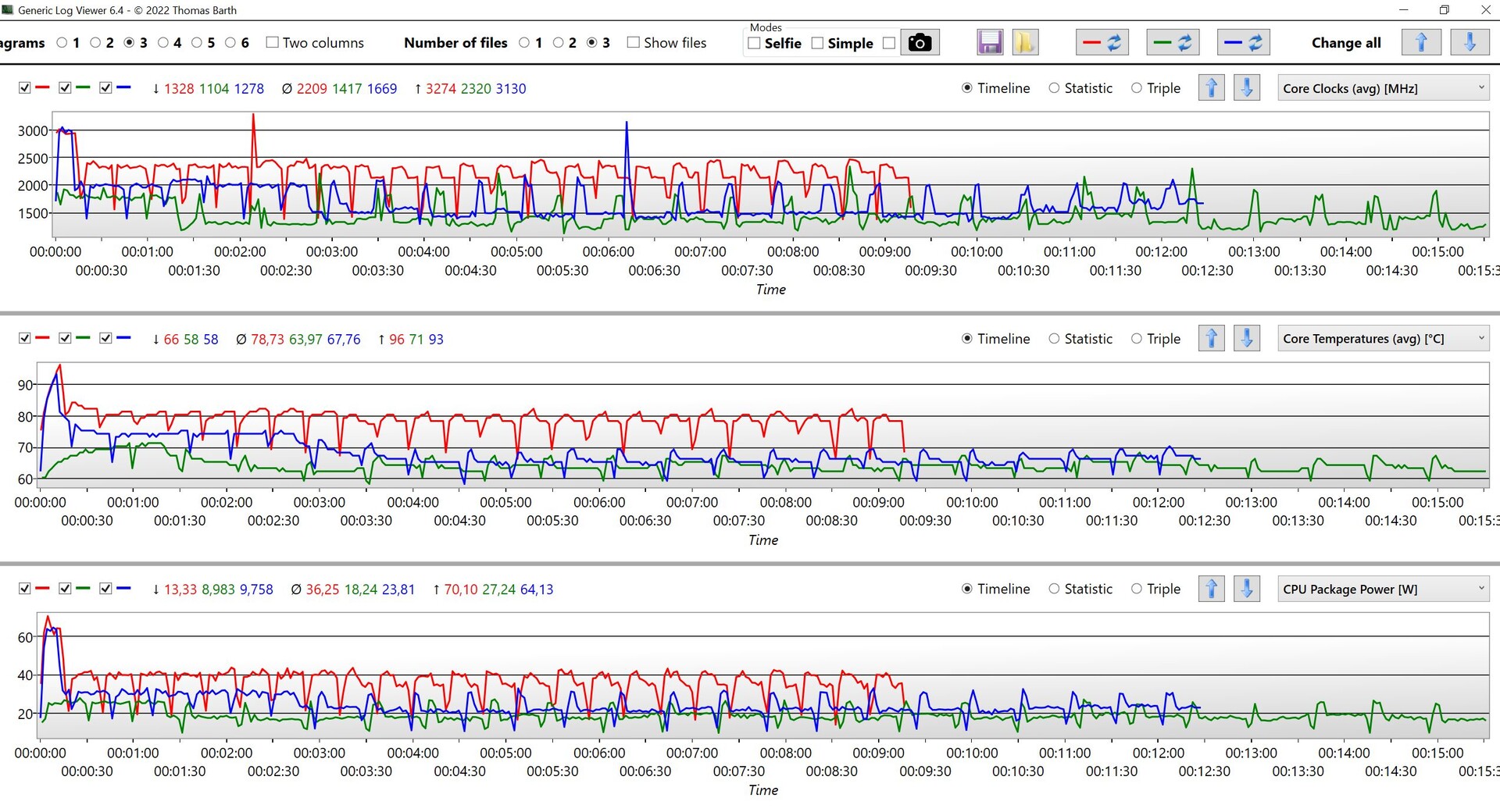The image size is (1500, 812).
Task: Move Core Temperatures diagram down
Action: [x=1247, y=339]
